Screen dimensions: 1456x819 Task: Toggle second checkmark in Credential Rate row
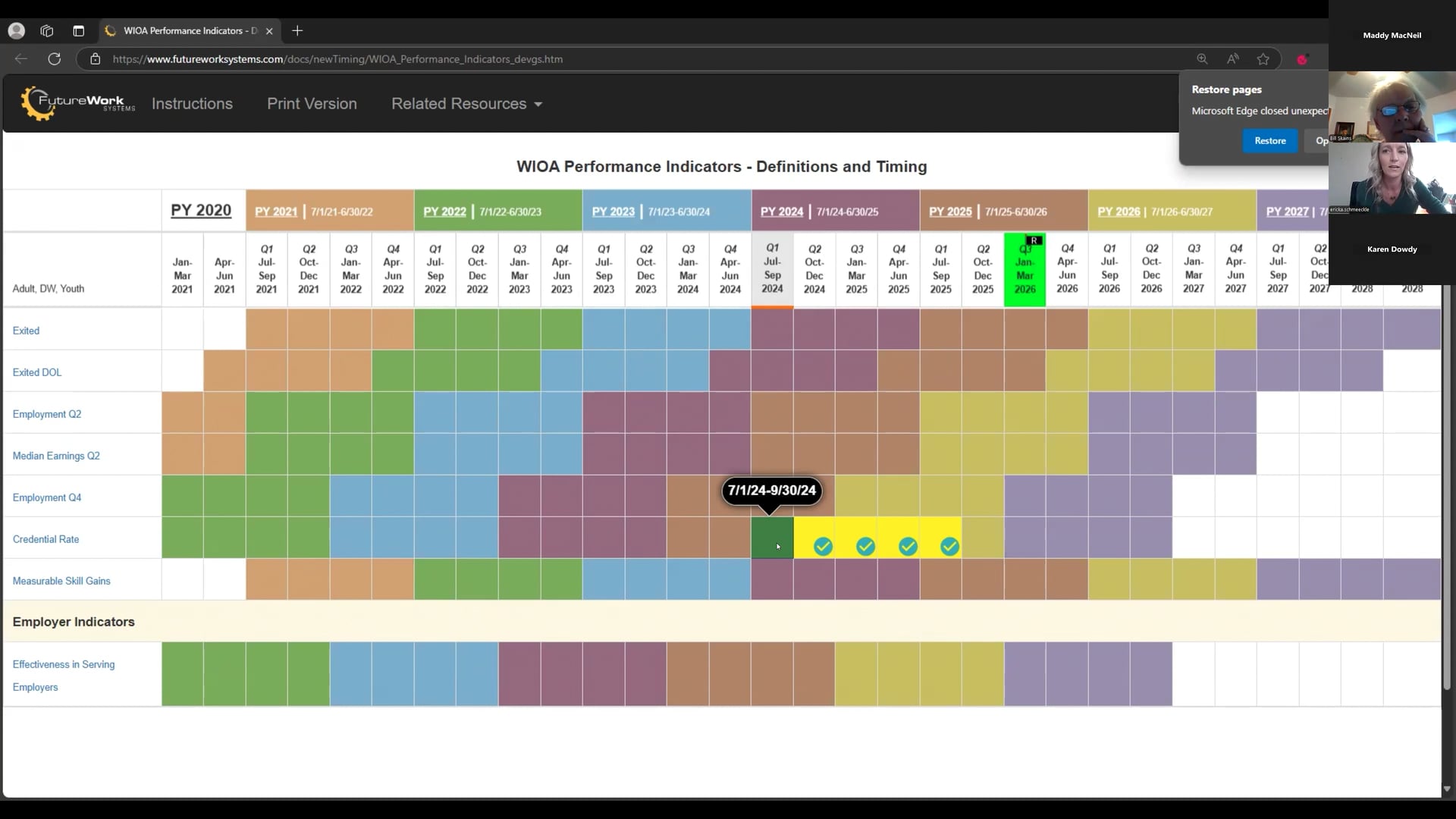[865, 547]
